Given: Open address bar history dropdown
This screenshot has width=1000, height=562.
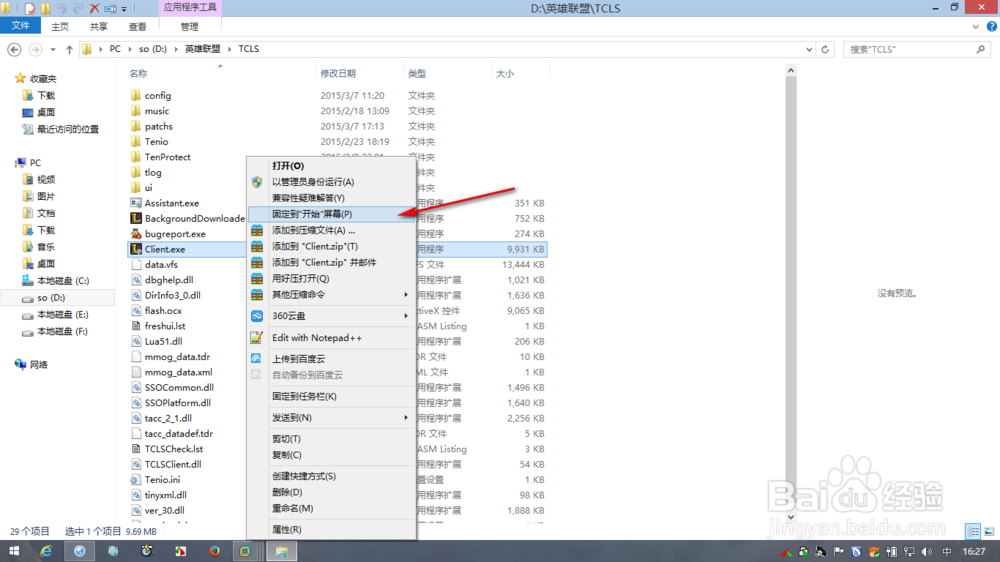Looking at the screenshot, I should [809, 49].
